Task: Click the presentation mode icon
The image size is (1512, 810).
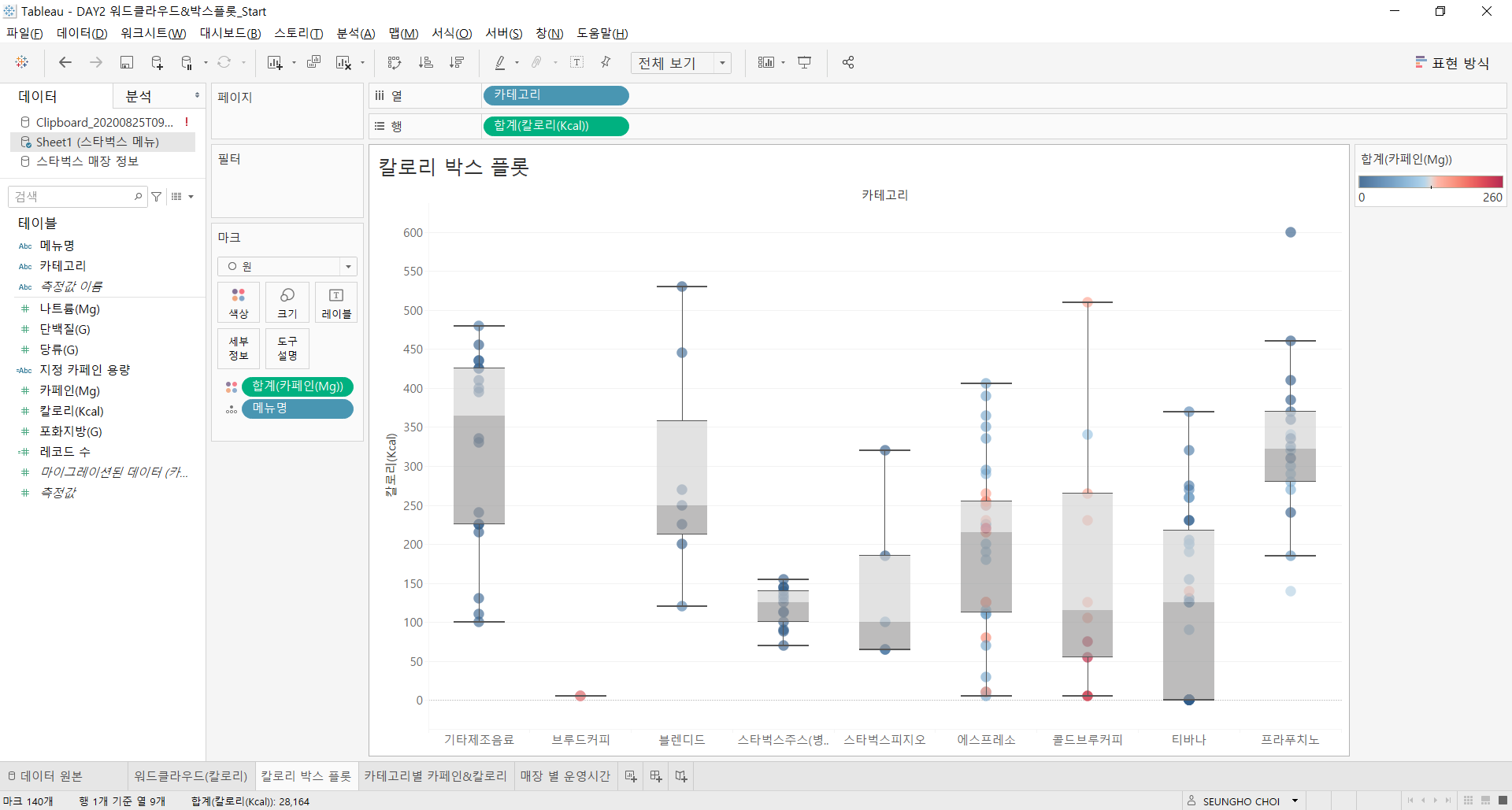Action: pos(805,62)
